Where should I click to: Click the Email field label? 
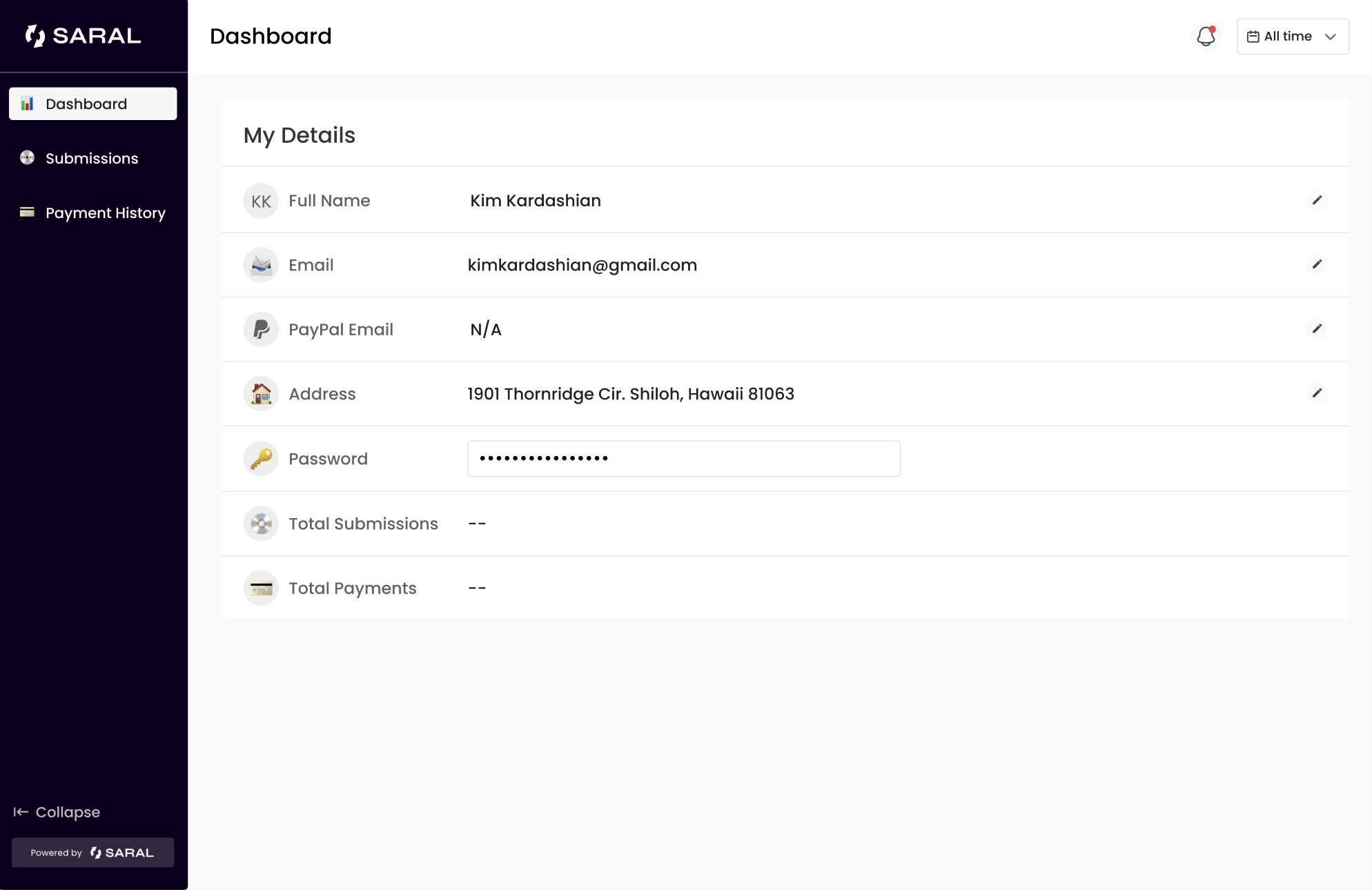[311, 265]
